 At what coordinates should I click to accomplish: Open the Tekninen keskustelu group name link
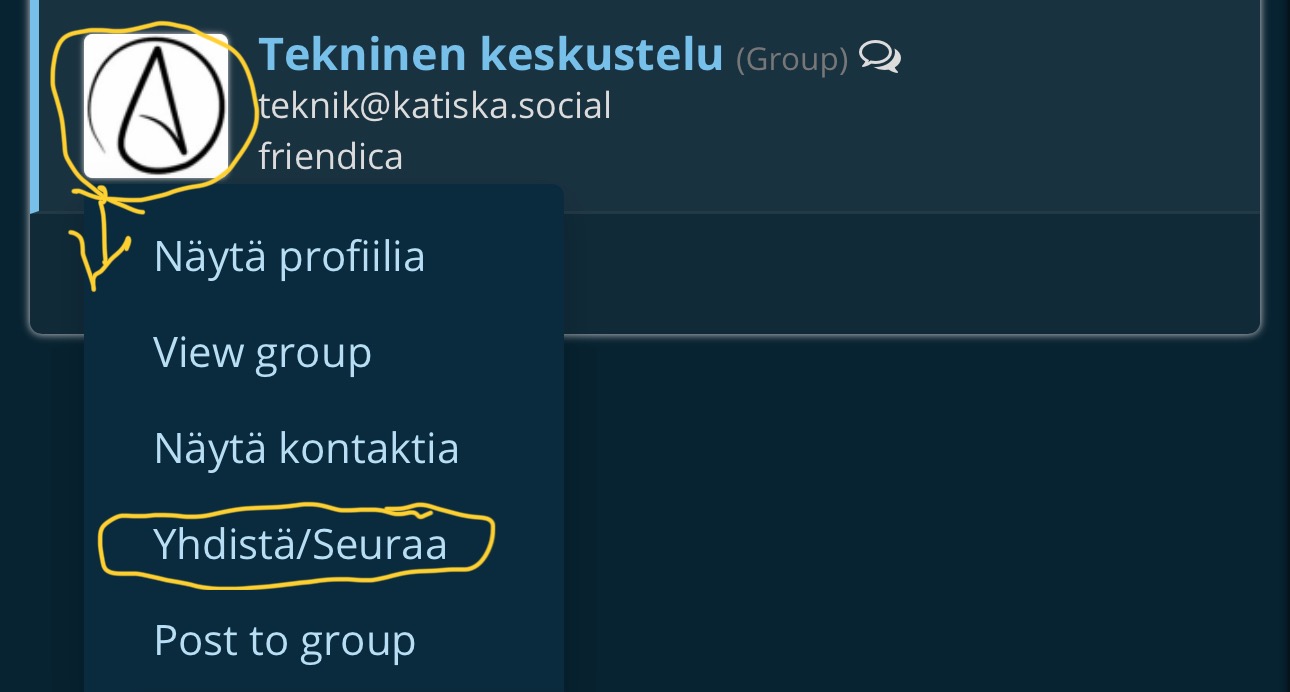(x=490, y=54)
